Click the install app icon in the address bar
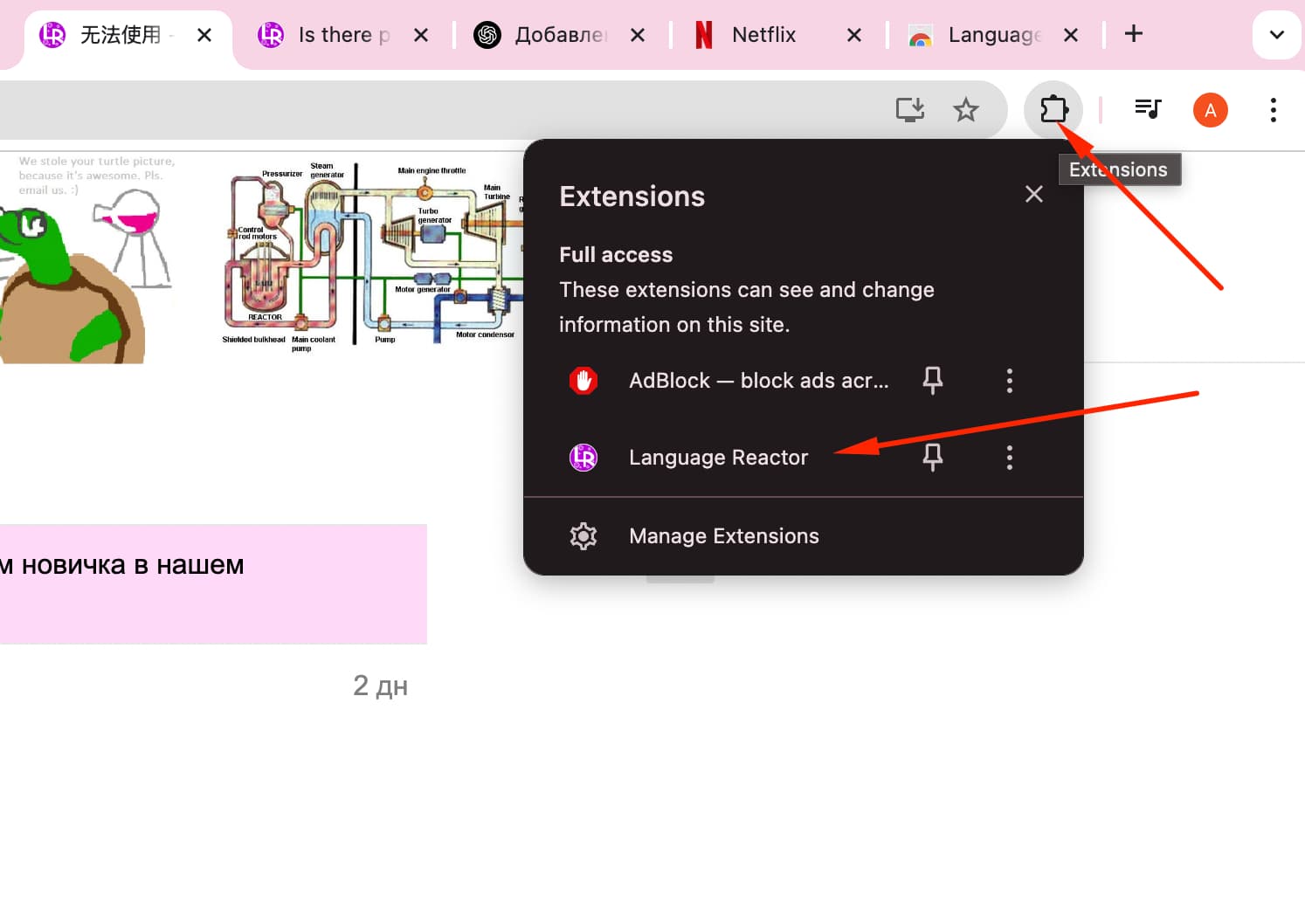Viewport: 1305px width, 924px height. point(910,110)
